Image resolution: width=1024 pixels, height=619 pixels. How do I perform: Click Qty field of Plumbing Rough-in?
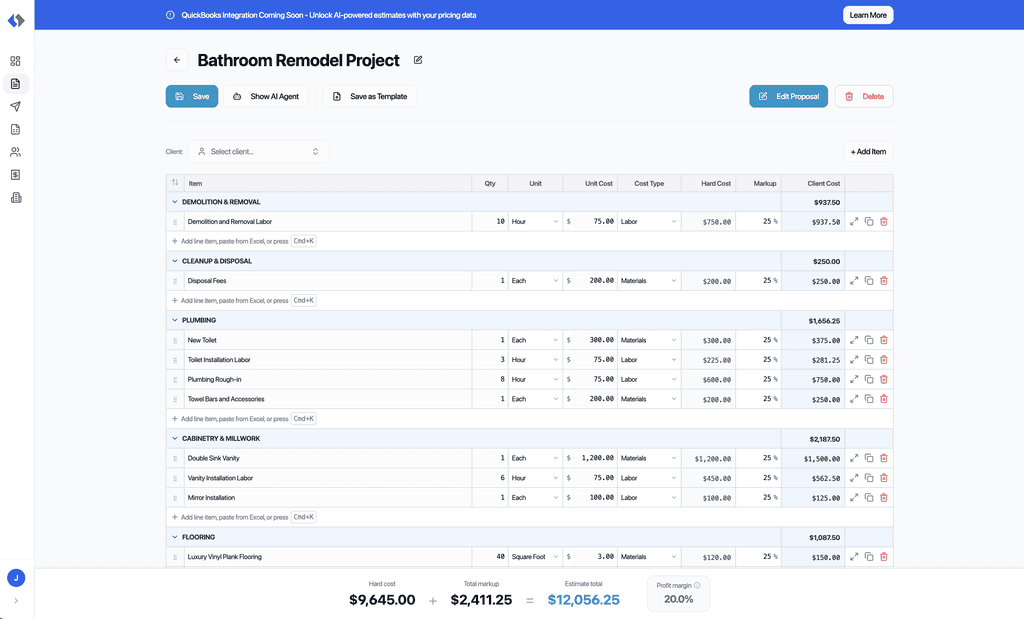tap(490, 379)
